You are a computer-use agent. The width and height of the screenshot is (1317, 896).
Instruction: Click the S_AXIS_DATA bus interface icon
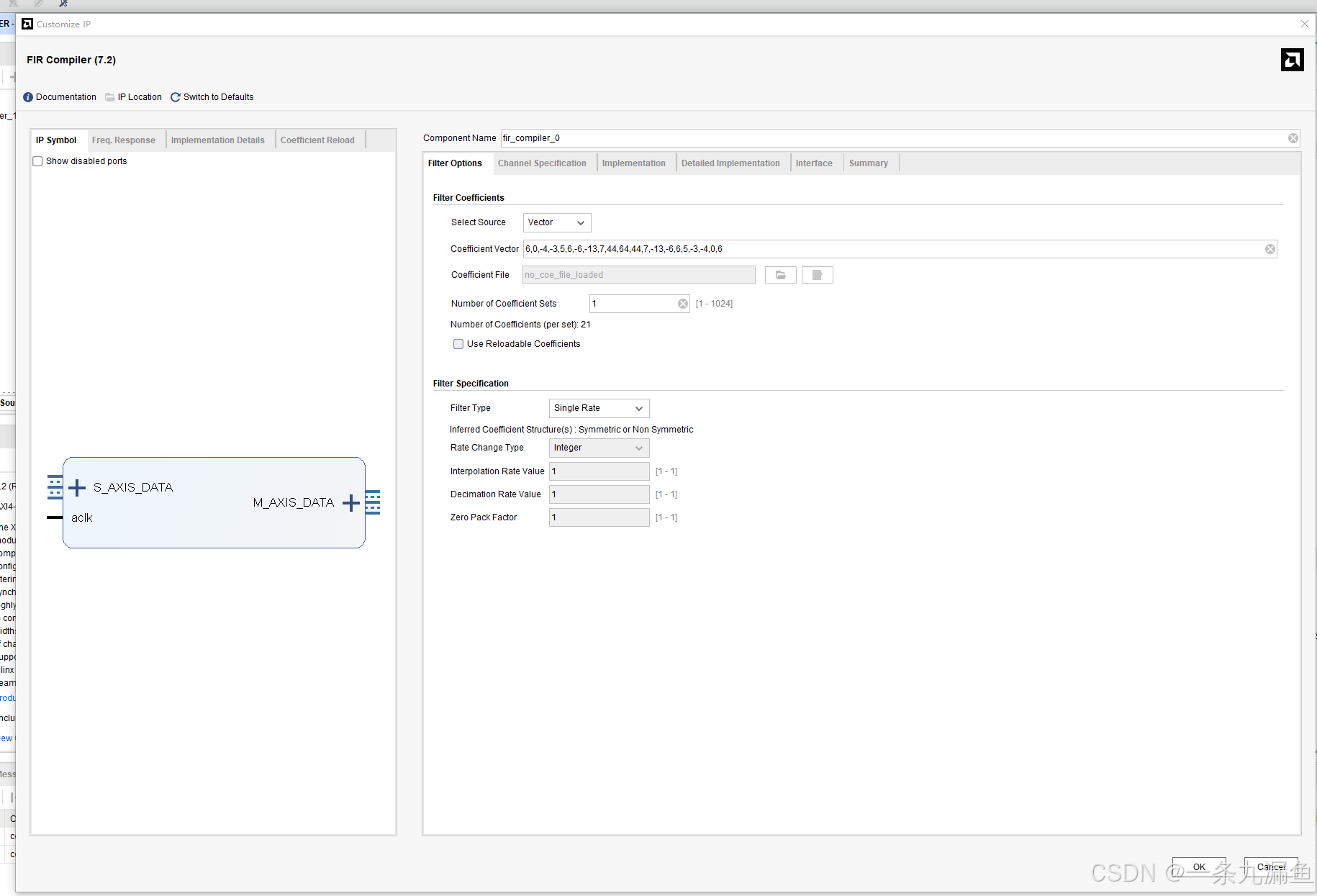point(55,487)
